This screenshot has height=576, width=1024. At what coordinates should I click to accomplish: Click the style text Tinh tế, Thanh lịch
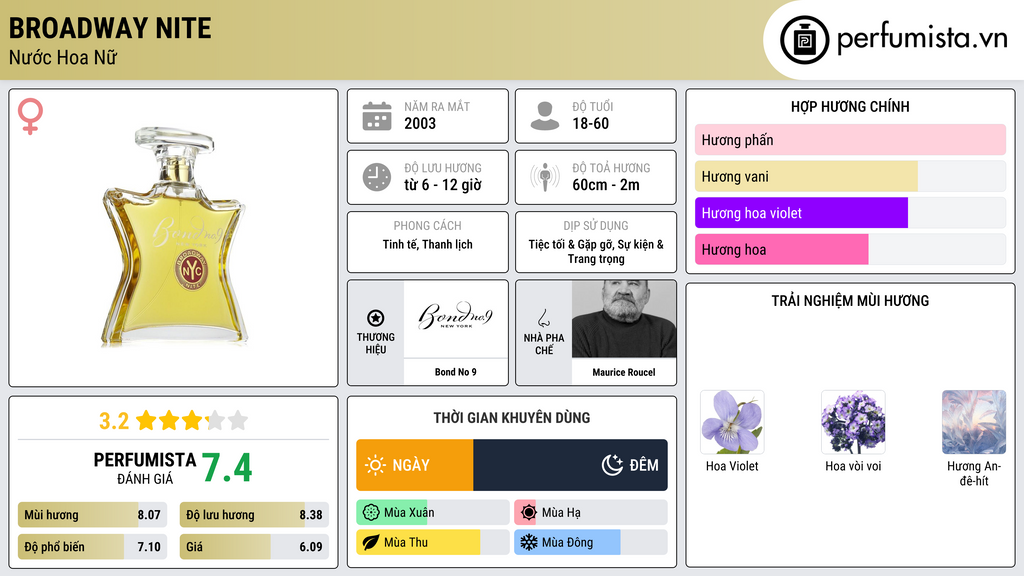click(427, 244)
